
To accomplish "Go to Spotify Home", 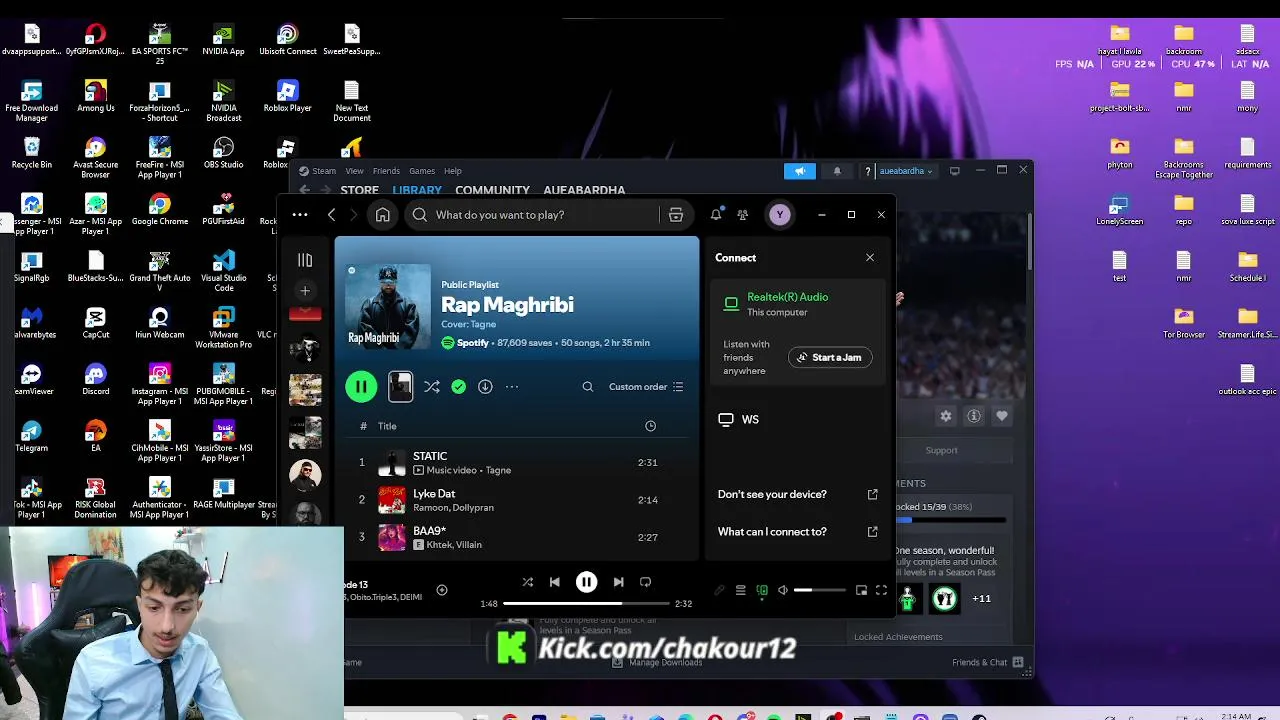I will (382, 215).
